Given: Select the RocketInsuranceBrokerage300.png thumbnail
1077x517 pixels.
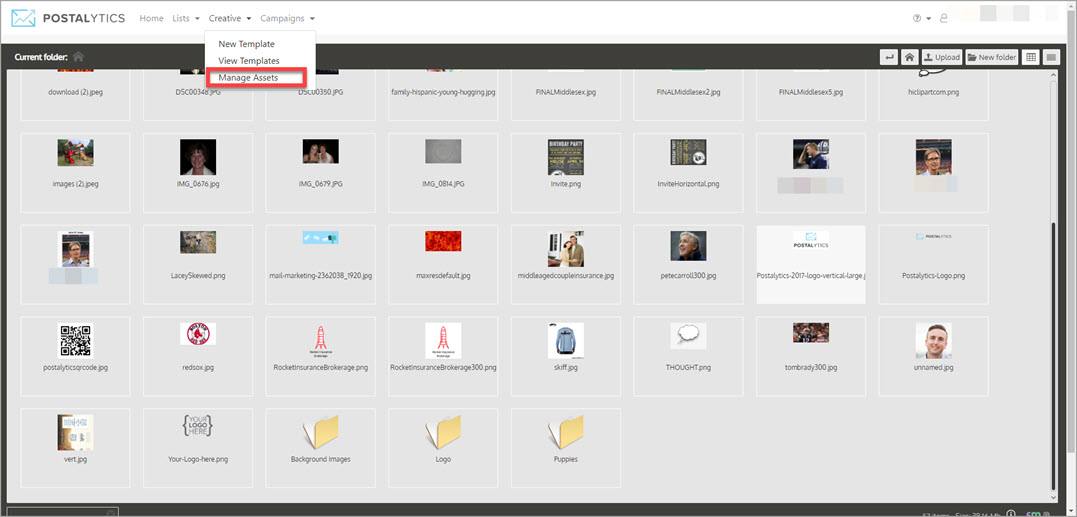Looking at the screenshot, I should (443, 341).
